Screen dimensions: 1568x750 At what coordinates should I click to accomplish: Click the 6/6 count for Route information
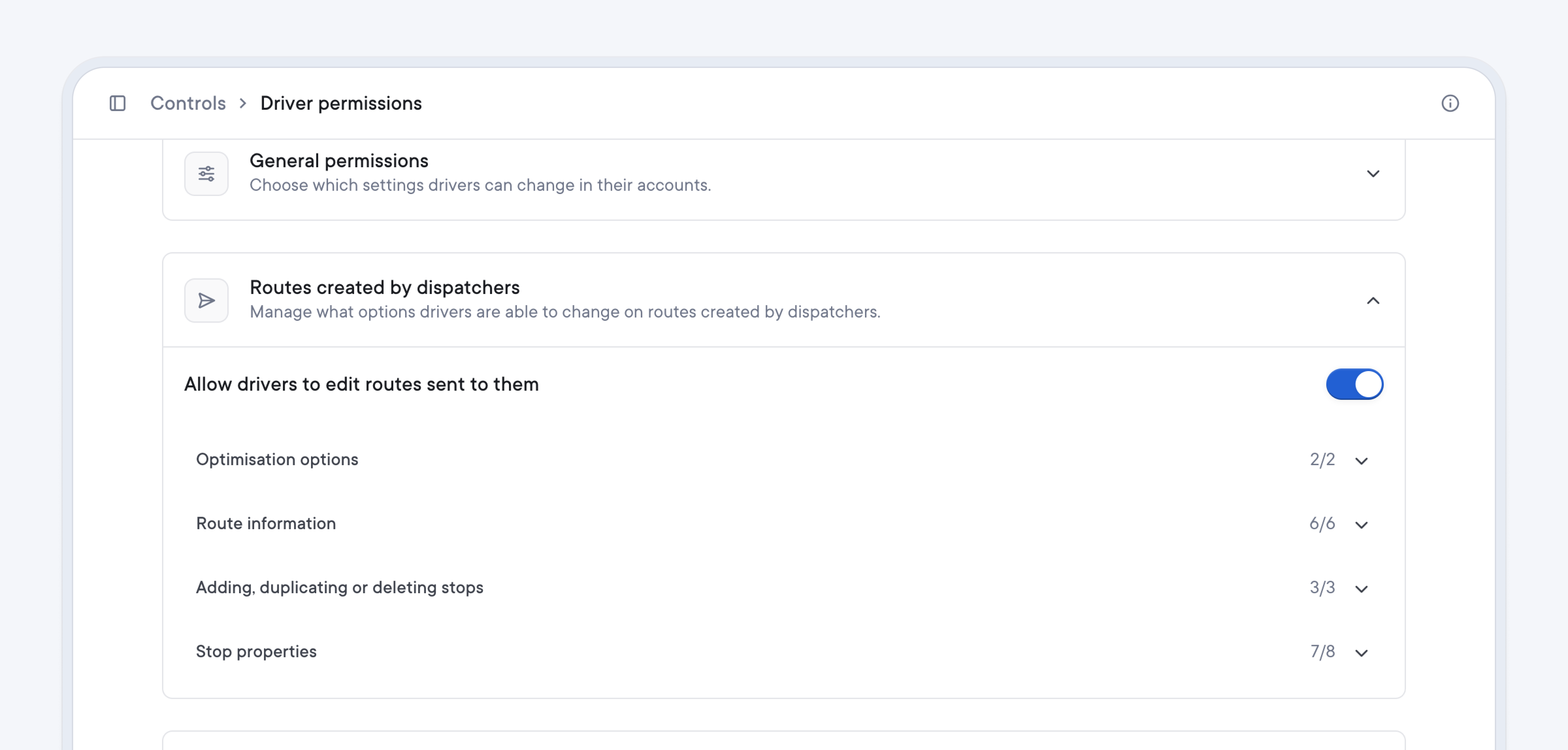tap(1322, 524)
